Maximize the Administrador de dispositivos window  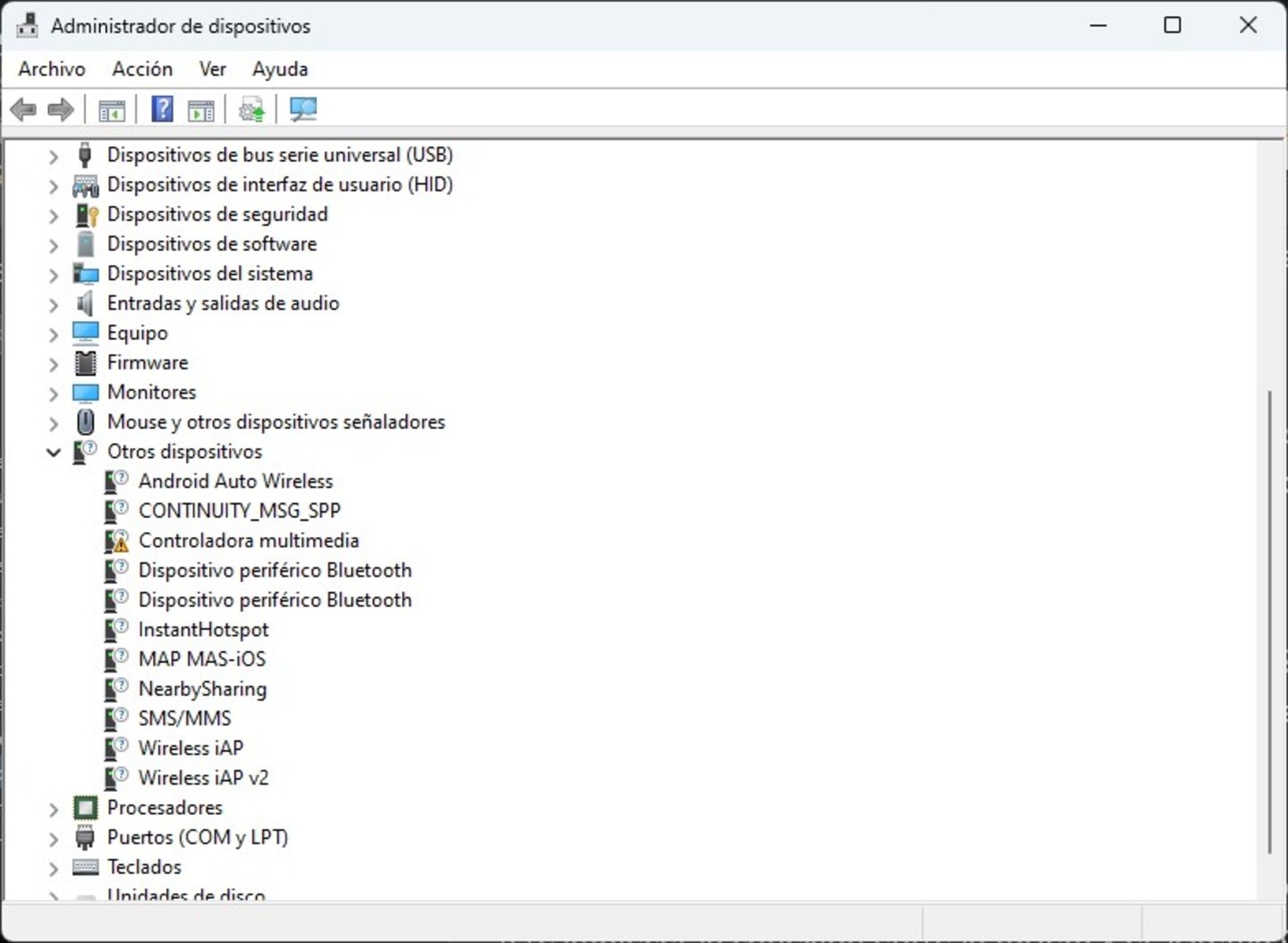(1173, 25)
